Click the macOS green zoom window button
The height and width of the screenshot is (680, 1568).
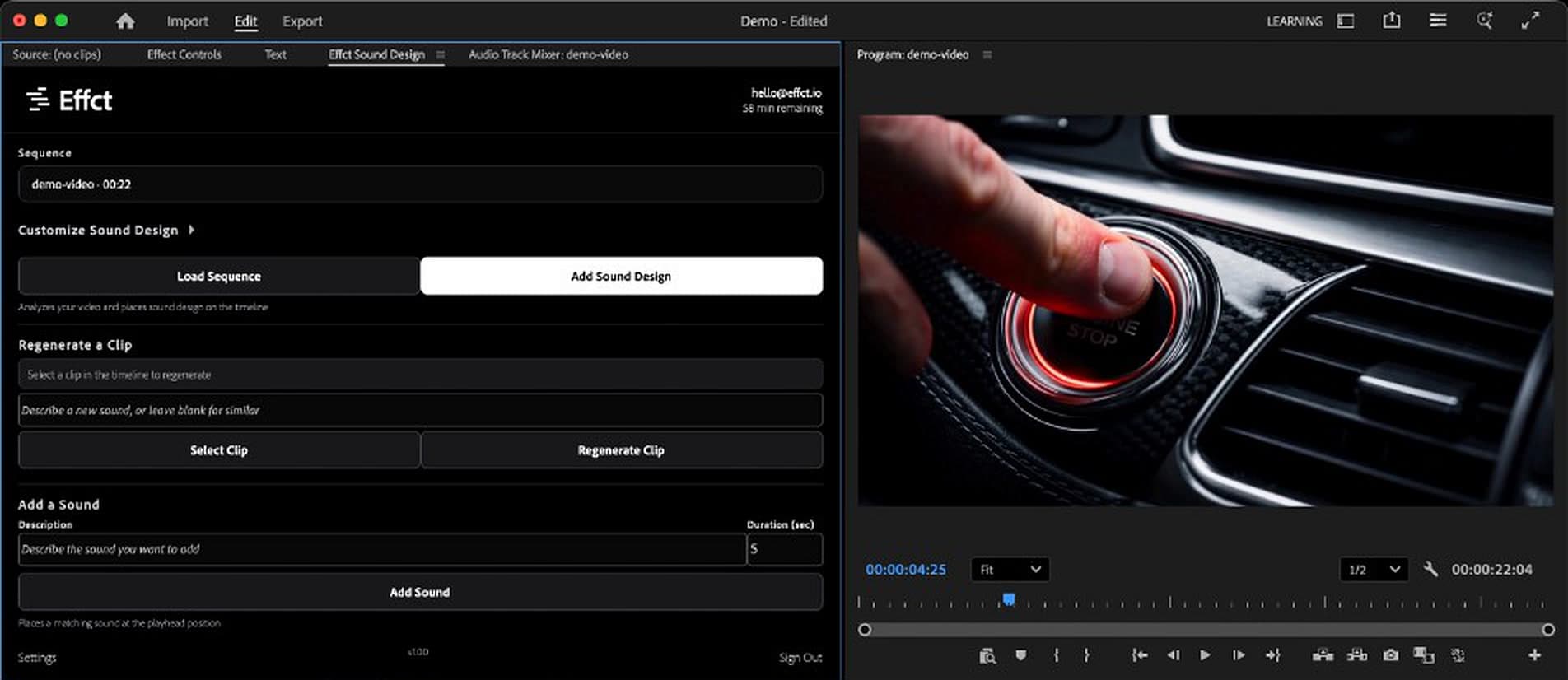(x=61, y=21)
